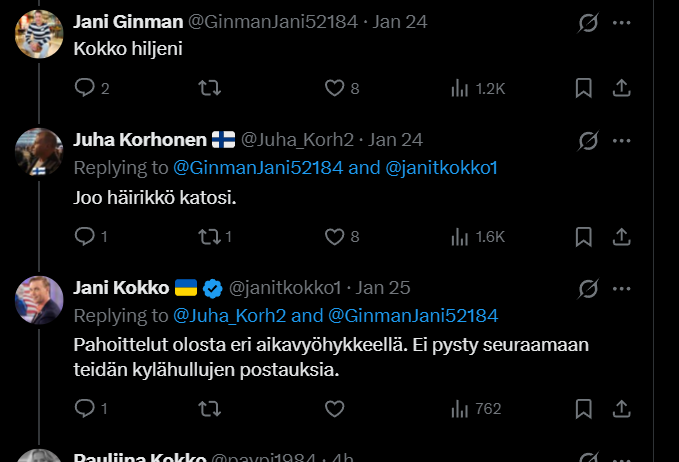Open Juha Korhonen's profile name link
679x462 pixels.
pos(140,140)
